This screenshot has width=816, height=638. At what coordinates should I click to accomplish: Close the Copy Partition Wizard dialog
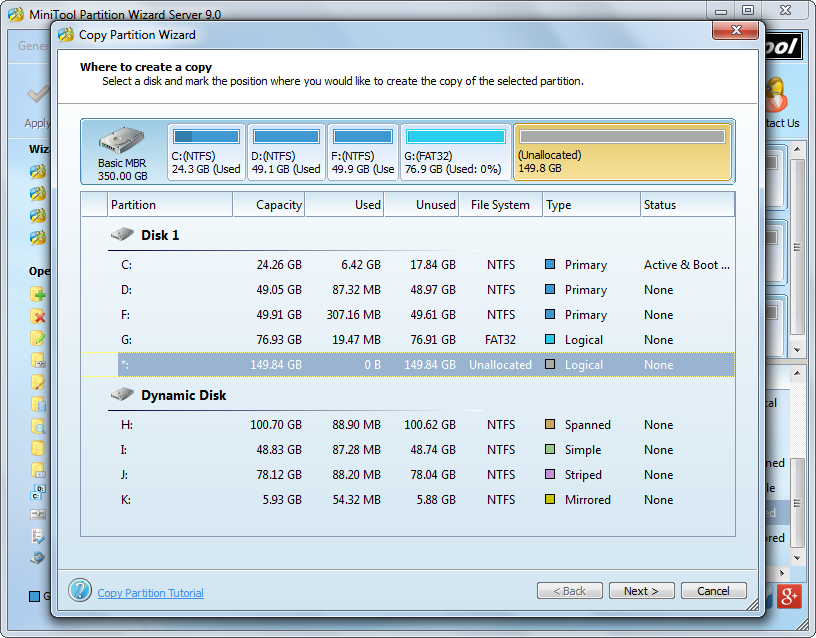[735, 30]
